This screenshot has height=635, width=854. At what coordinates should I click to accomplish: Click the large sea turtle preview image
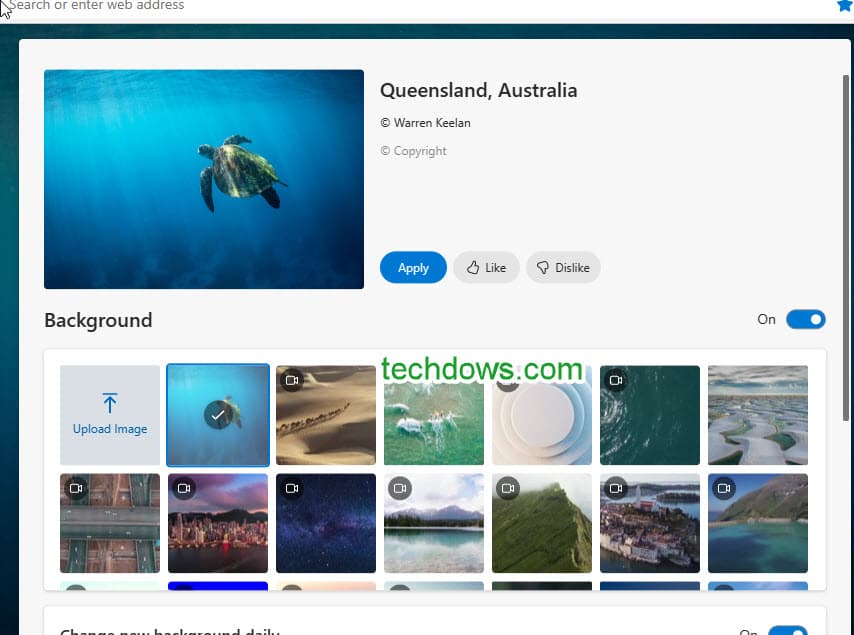tap(204, 179)
